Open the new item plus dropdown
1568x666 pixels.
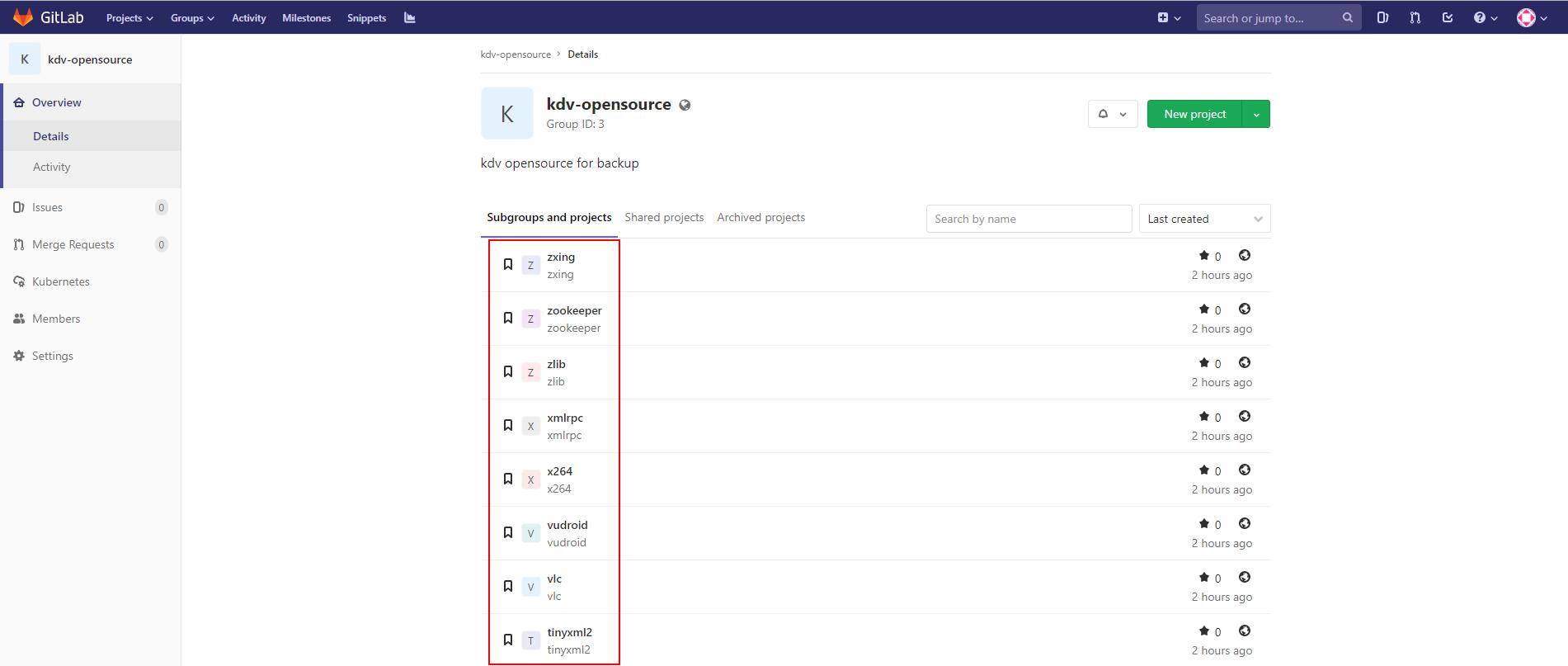1169,17
